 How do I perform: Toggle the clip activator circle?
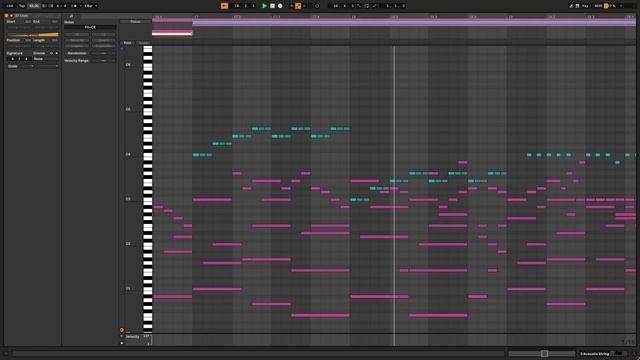7,16
